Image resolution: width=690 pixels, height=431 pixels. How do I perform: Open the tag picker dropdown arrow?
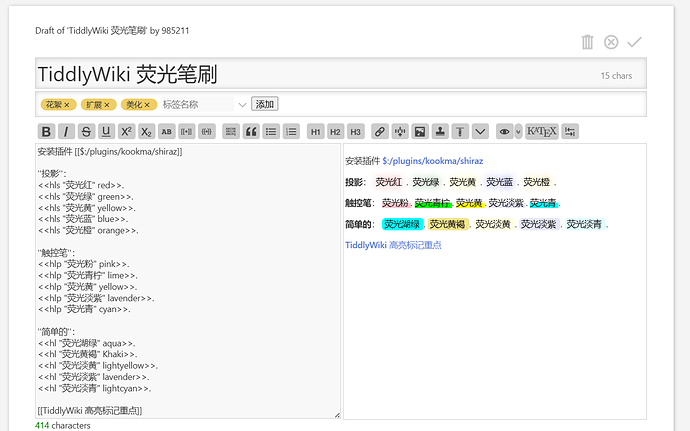point(242,105)
